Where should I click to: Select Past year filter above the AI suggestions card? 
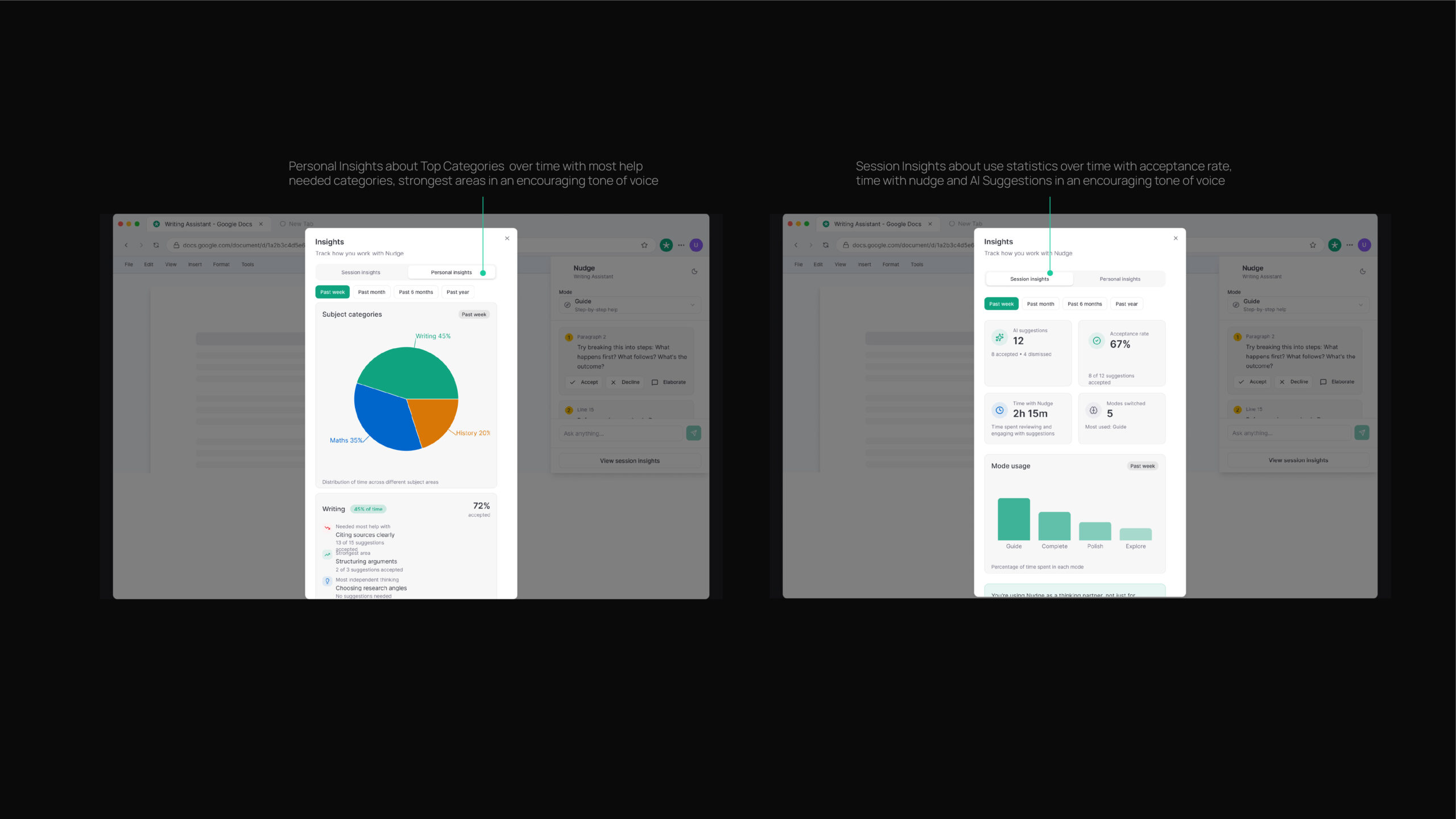point(1126,304)
